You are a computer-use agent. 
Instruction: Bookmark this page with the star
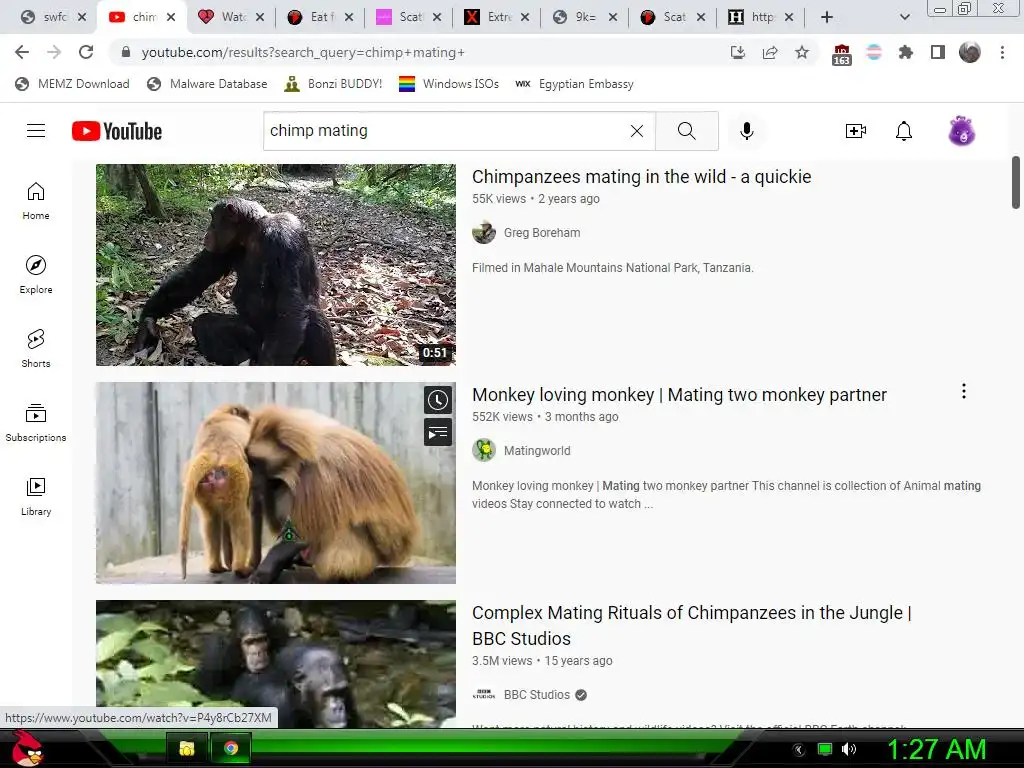pos(802,52)
